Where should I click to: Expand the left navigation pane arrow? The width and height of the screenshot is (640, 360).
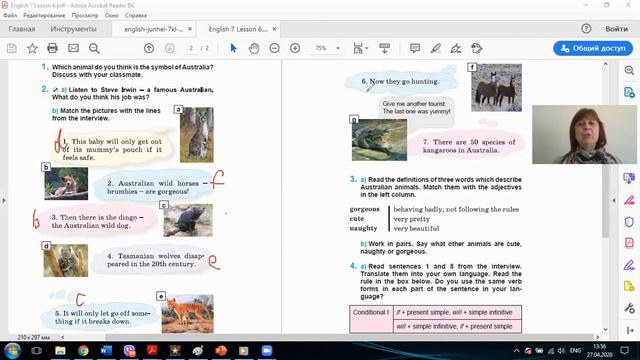pos(4,200)
